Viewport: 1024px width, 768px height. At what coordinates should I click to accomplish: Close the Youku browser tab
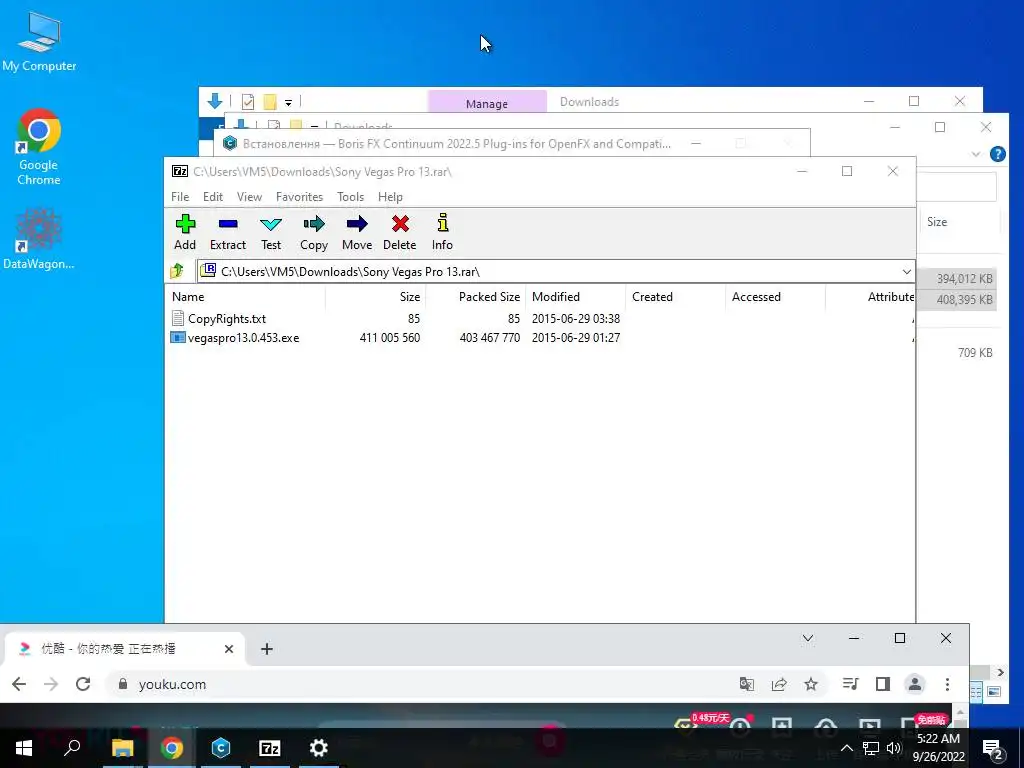point(229,648)
